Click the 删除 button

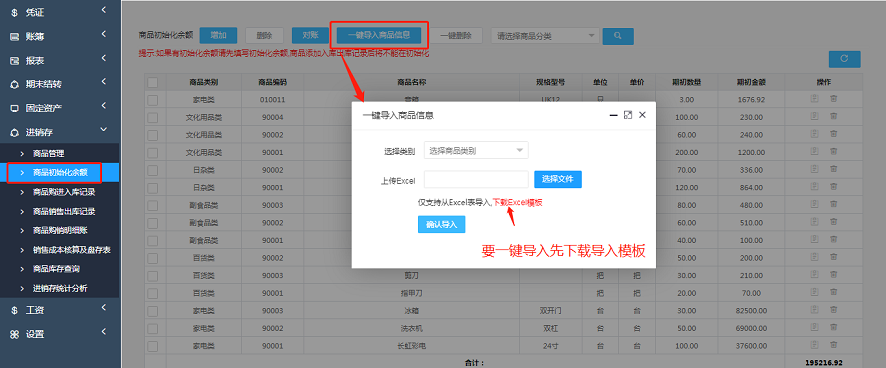pos(264,35)
